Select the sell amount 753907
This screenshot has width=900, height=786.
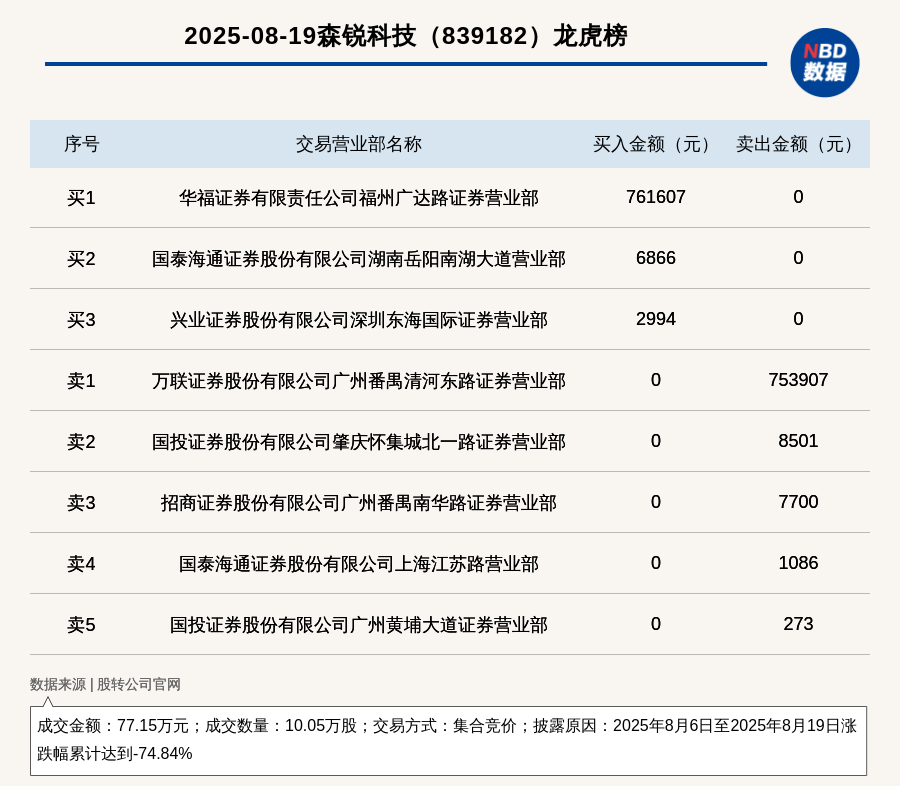coord(798,380)
